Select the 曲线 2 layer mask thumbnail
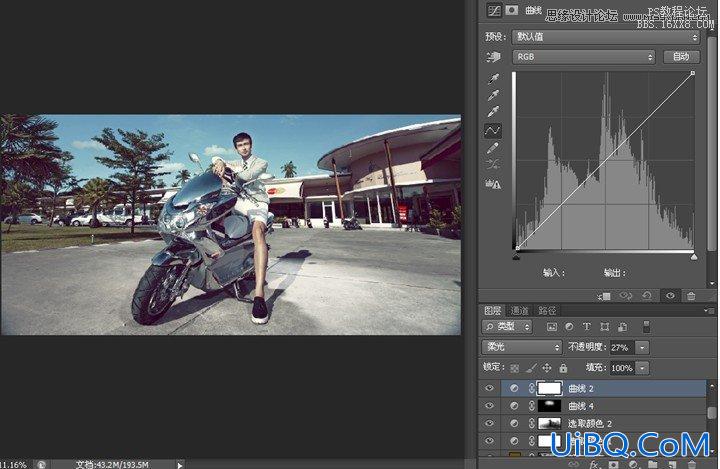This screenshot has width=720, height=469. [550, 388]
